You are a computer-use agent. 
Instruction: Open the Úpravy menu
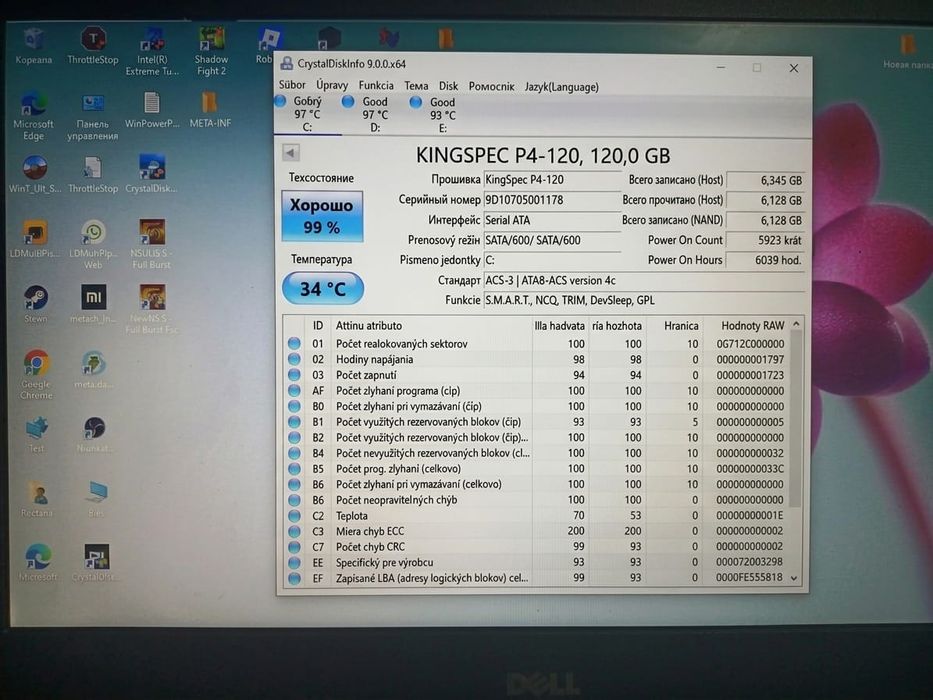click(332, 85)
